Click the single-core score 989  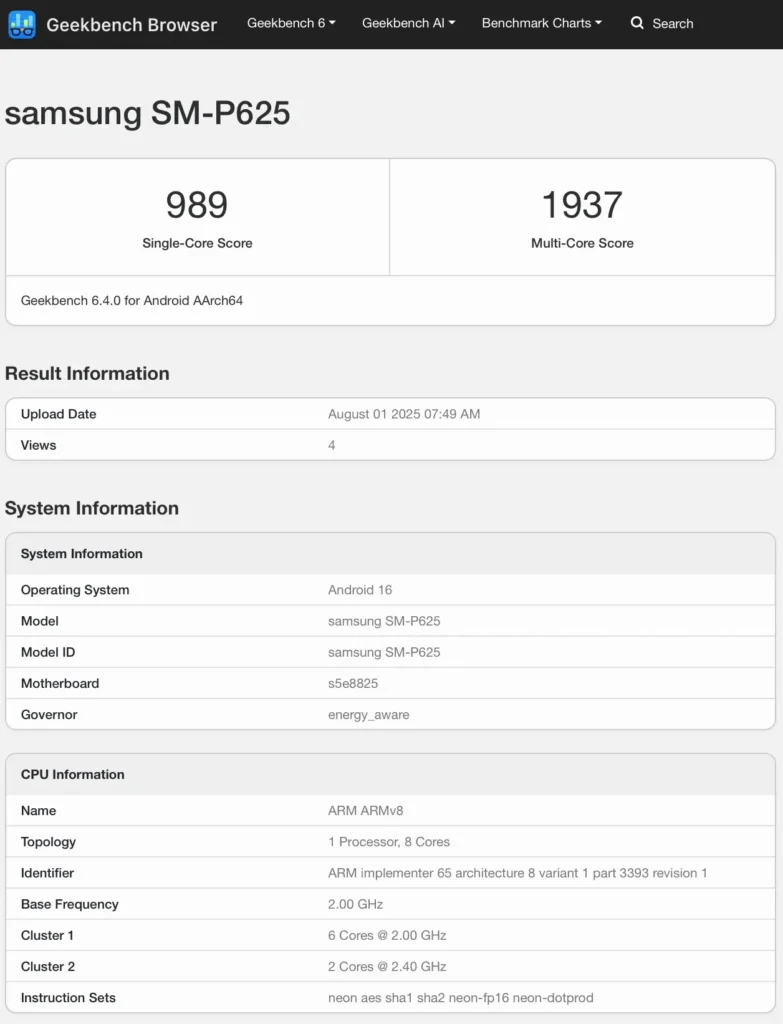tap(197, 204)
